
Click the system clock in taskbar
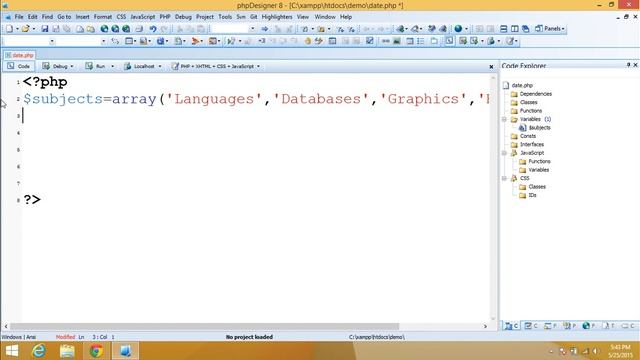(x=620, y=351)
